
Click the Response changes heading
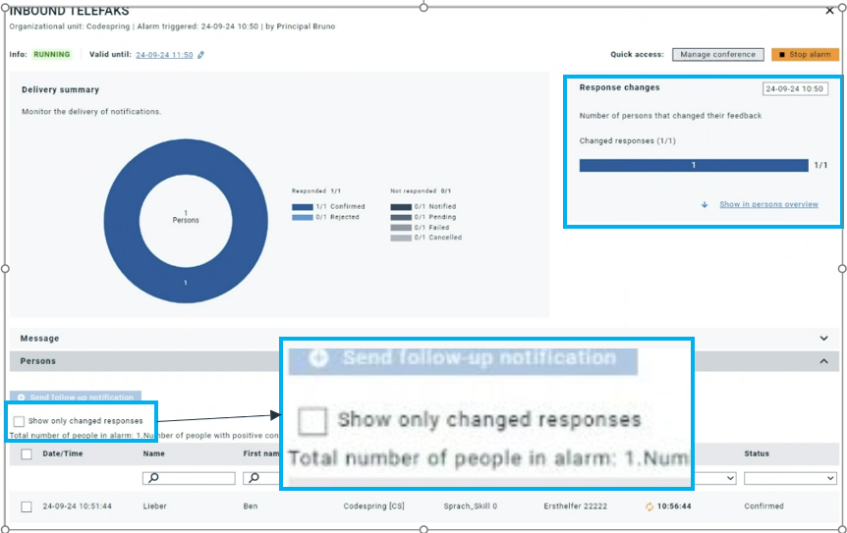(x=620, y=87)
